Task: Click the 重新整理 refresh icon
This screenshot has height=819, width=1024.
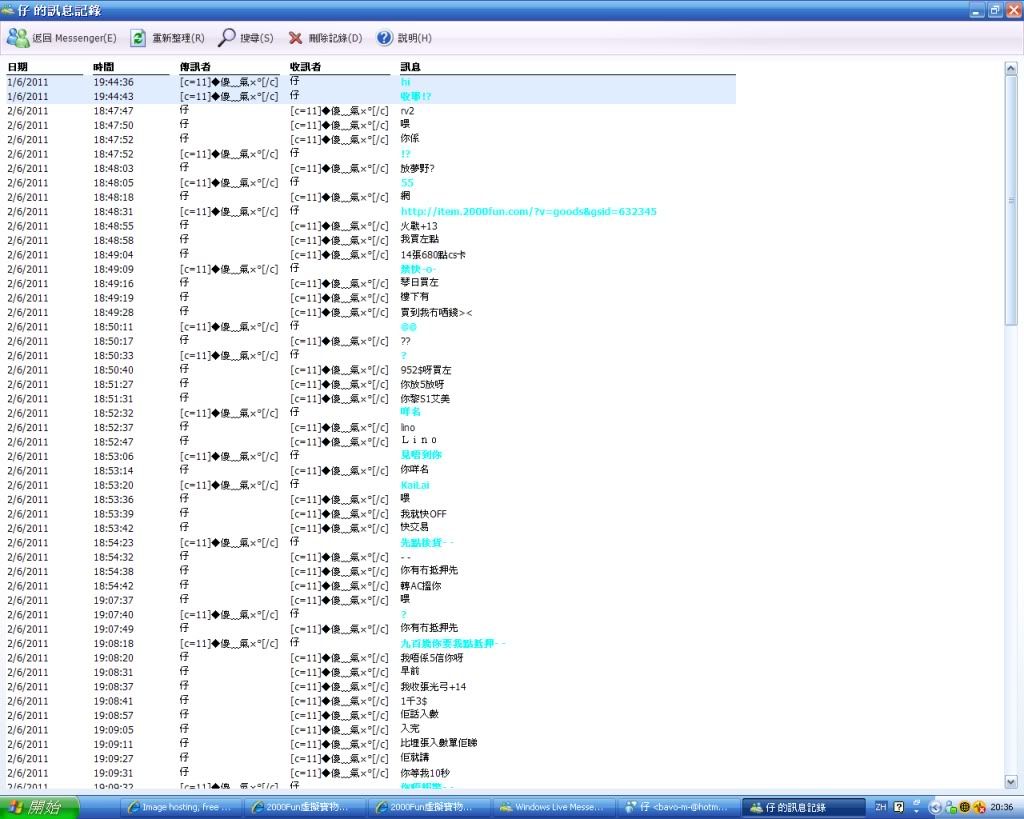Action: pos(138,38)
